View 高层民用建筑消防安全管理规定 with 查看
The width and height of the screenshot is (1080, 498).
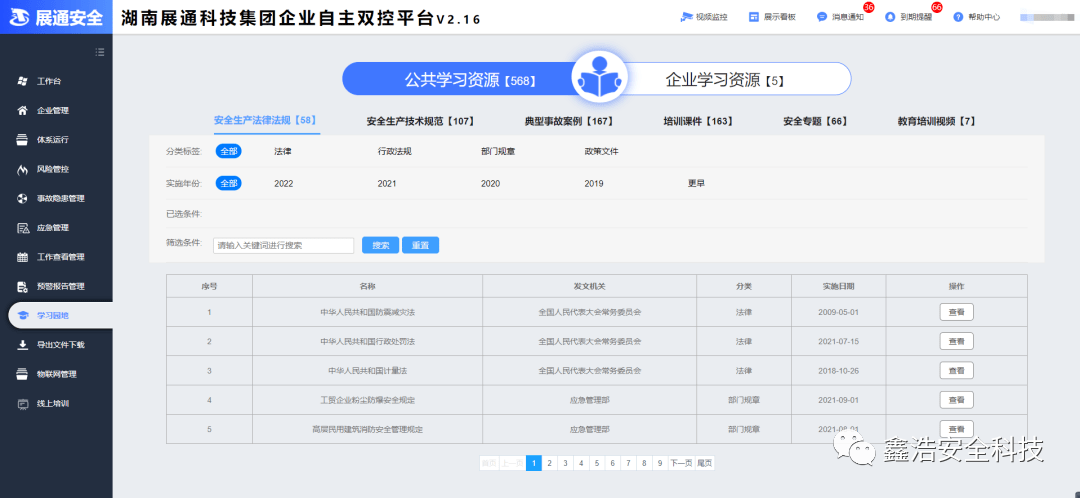tap(956, 428)
